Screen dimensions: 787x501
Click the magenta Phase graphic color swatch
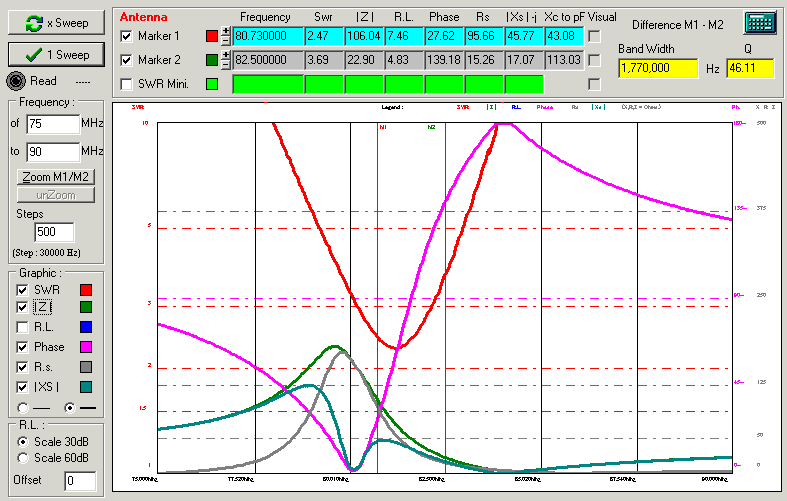tap(85, 347)
